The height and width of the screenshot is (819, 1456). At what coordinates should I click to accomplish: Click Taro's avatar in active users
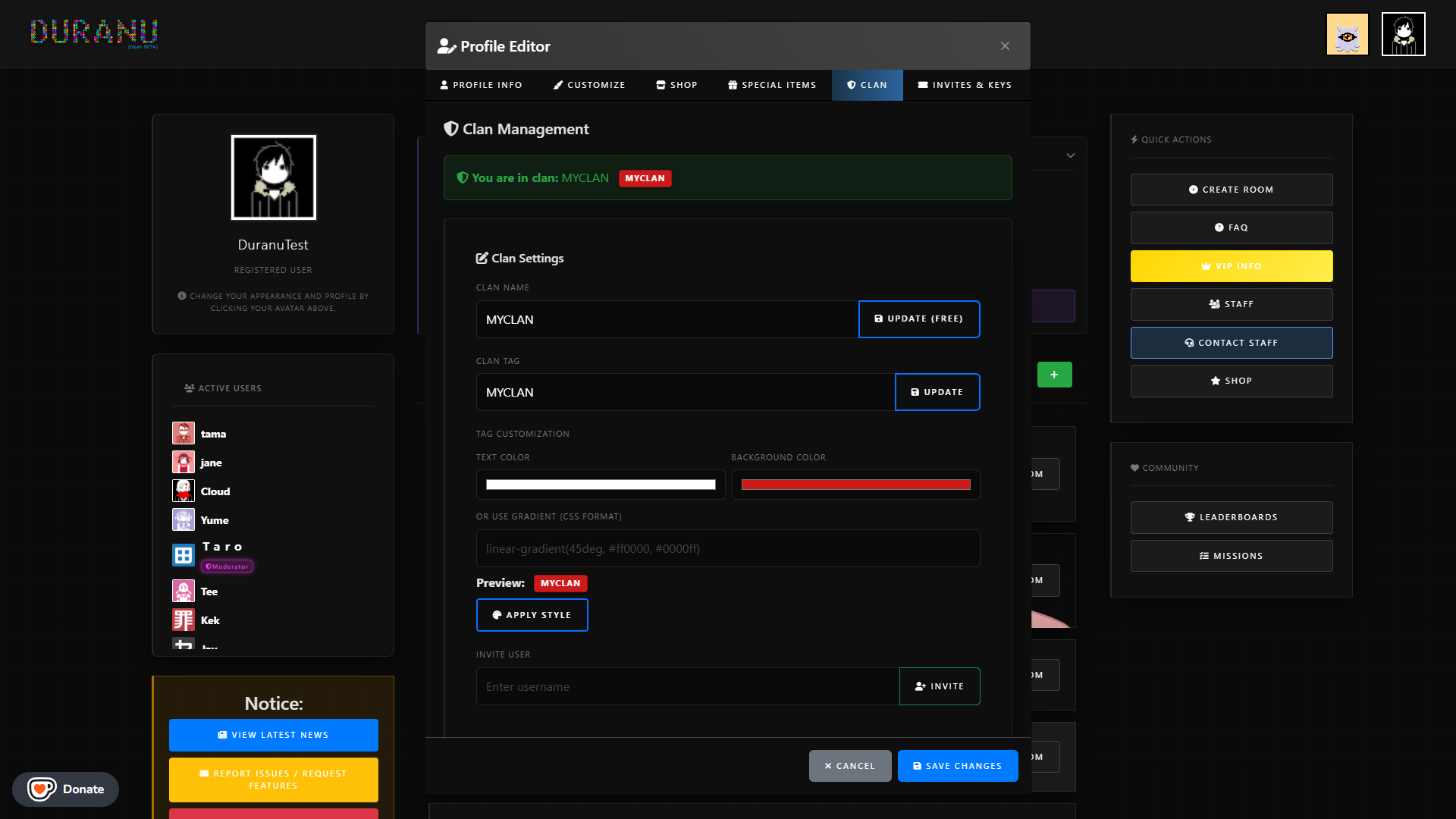point(184,555)
